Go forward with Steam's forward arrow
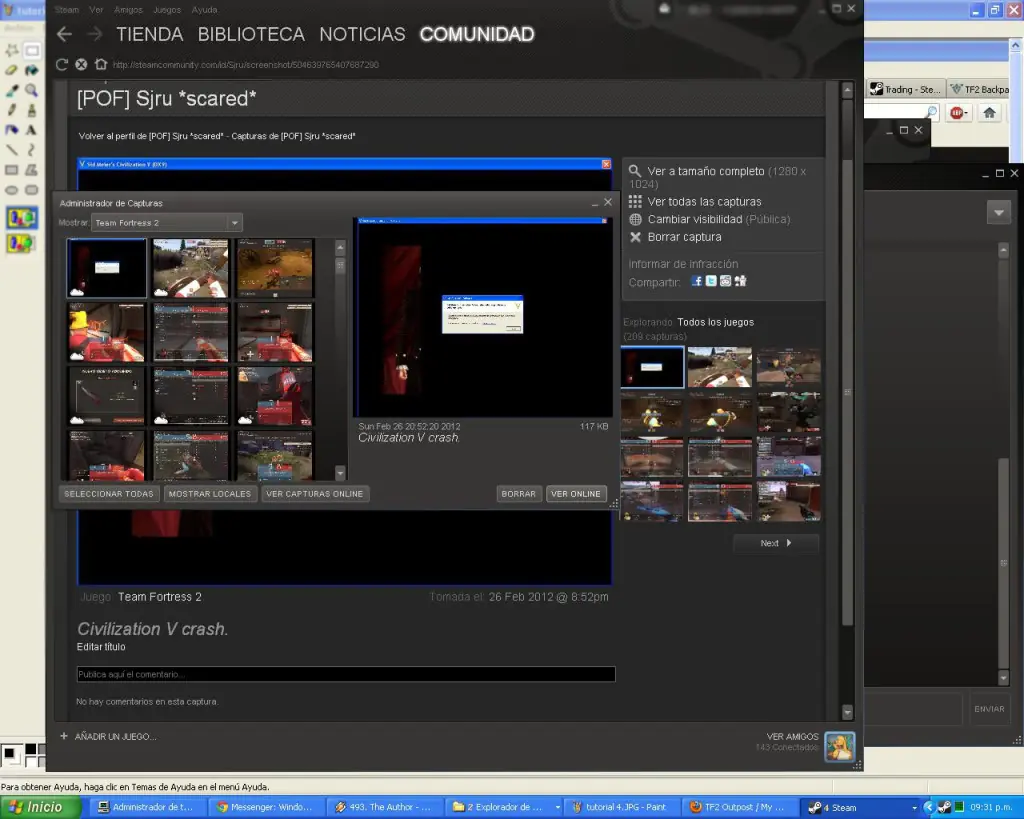The height and width of the screenshot is (819, 1024). (x=95, y=34)
